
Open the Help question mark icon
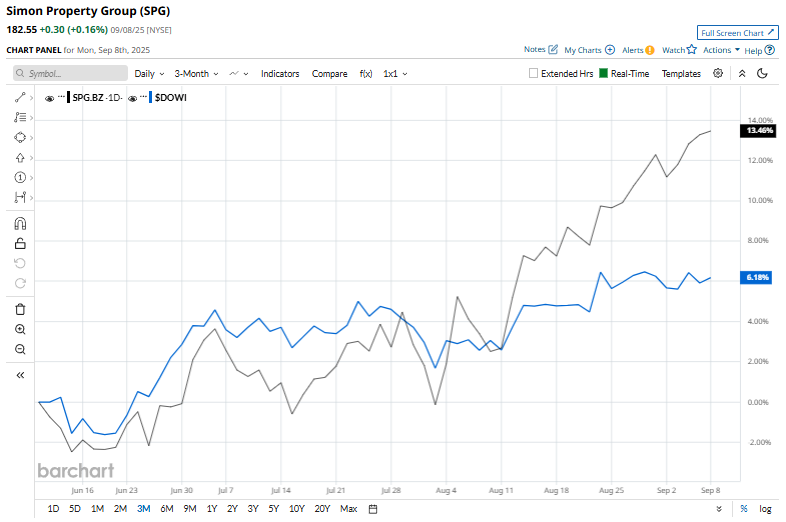pyautogui.click(x=770, y=50)
